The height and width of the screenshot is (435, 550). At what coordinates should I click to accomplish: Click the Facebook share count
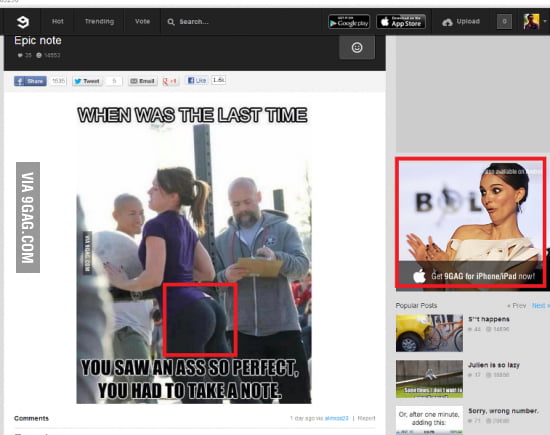pos(58,81)
